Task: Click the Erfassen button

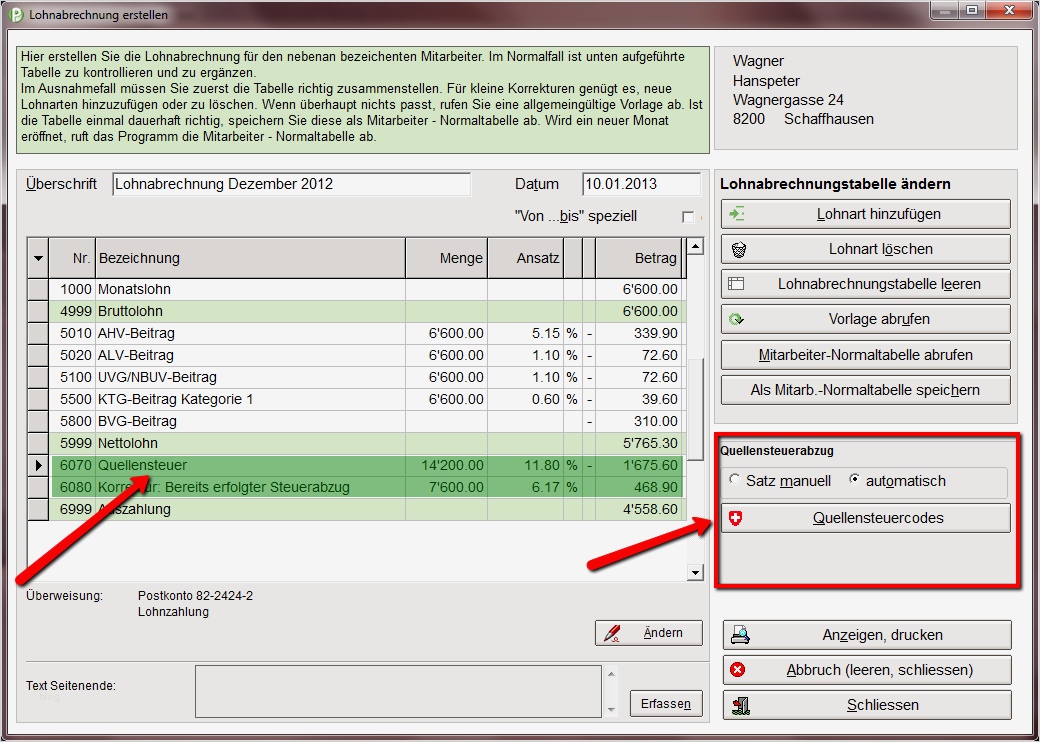Action: coord(666,704)
